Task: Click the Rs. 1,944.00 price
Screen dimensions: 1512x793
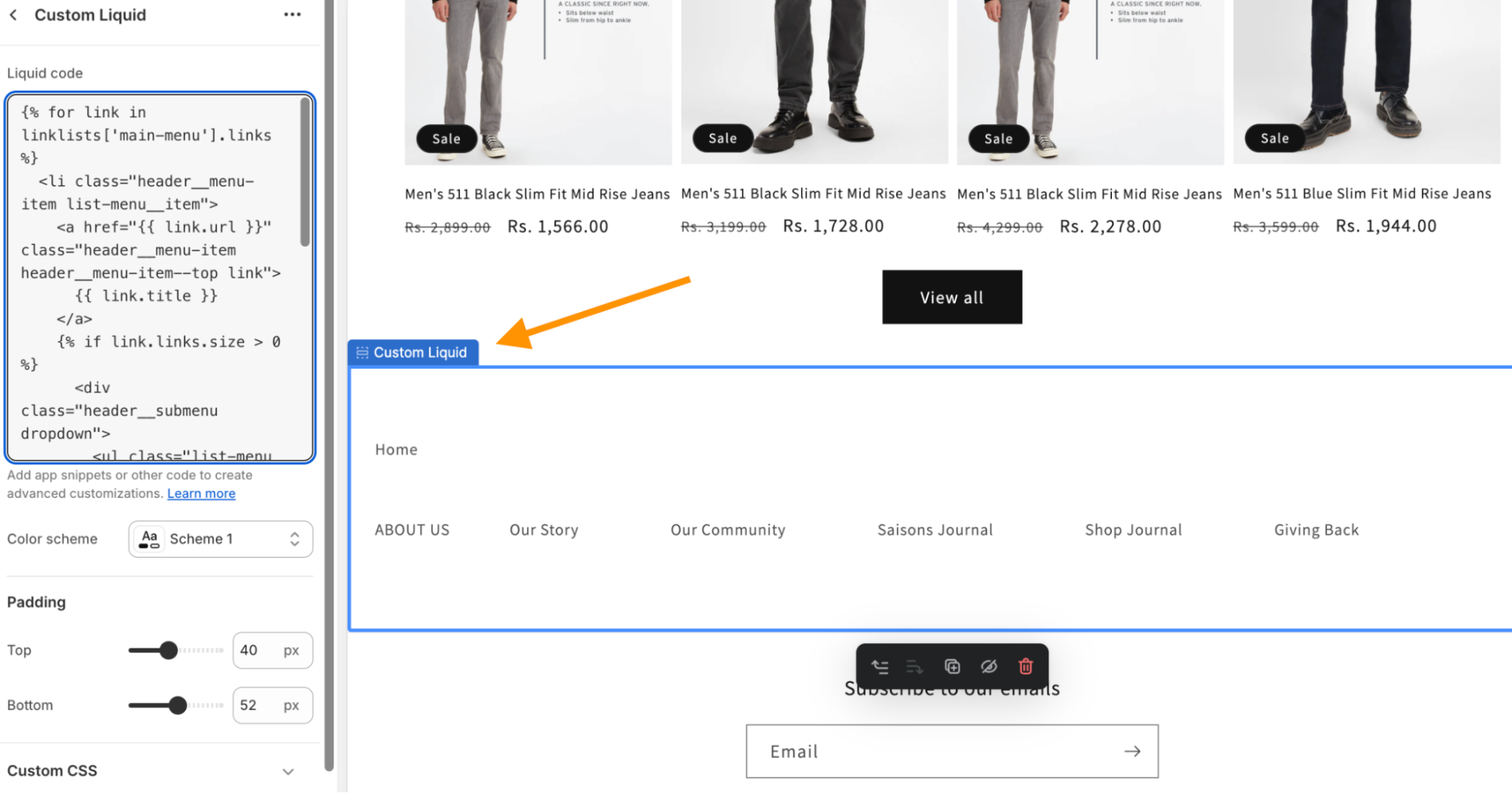Action: (1386, 226)
